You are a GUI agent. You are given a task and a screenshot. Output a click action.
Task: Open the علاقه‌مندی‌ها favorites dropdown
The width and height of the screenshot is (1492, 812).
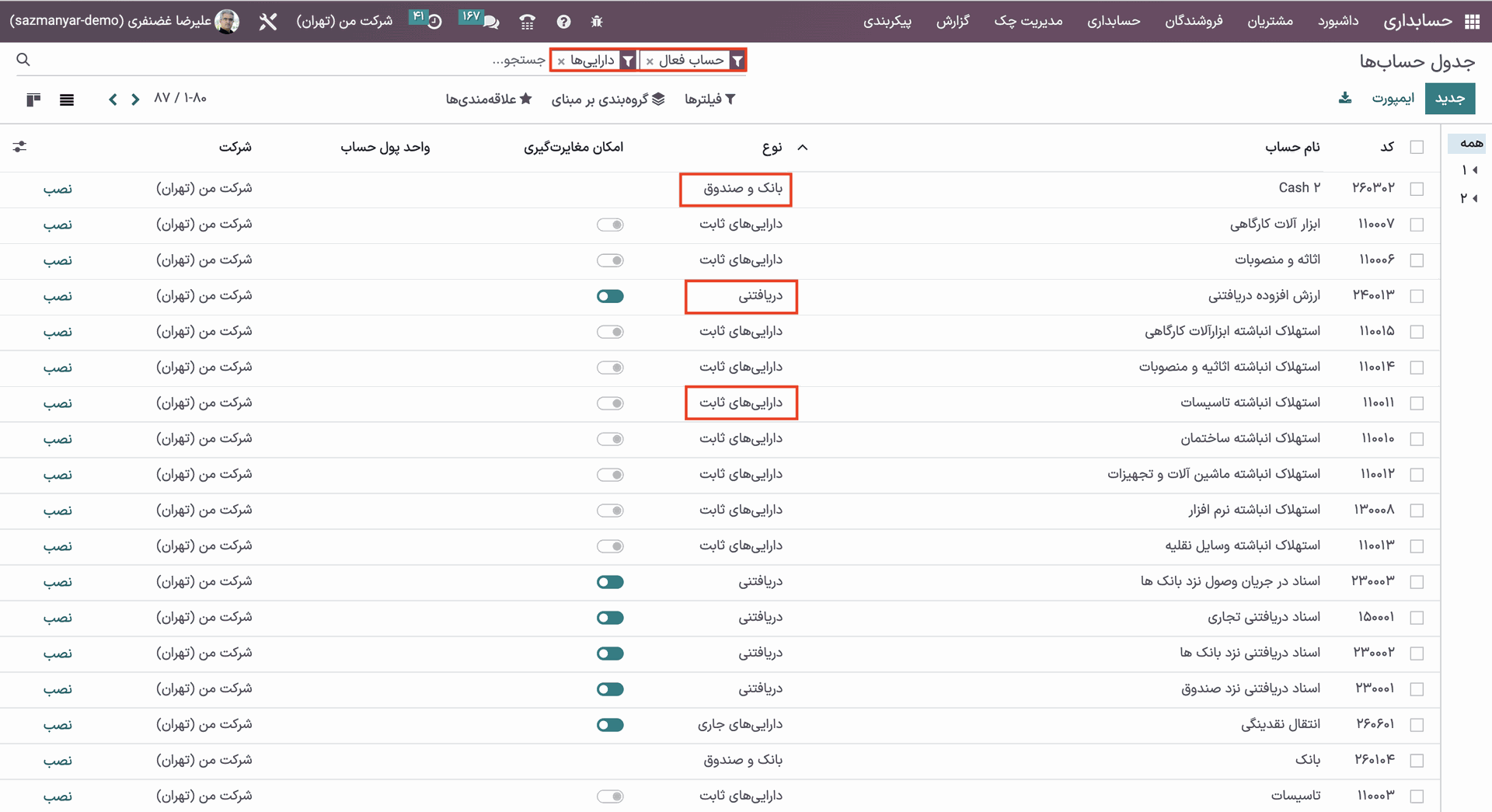(488, 99)
